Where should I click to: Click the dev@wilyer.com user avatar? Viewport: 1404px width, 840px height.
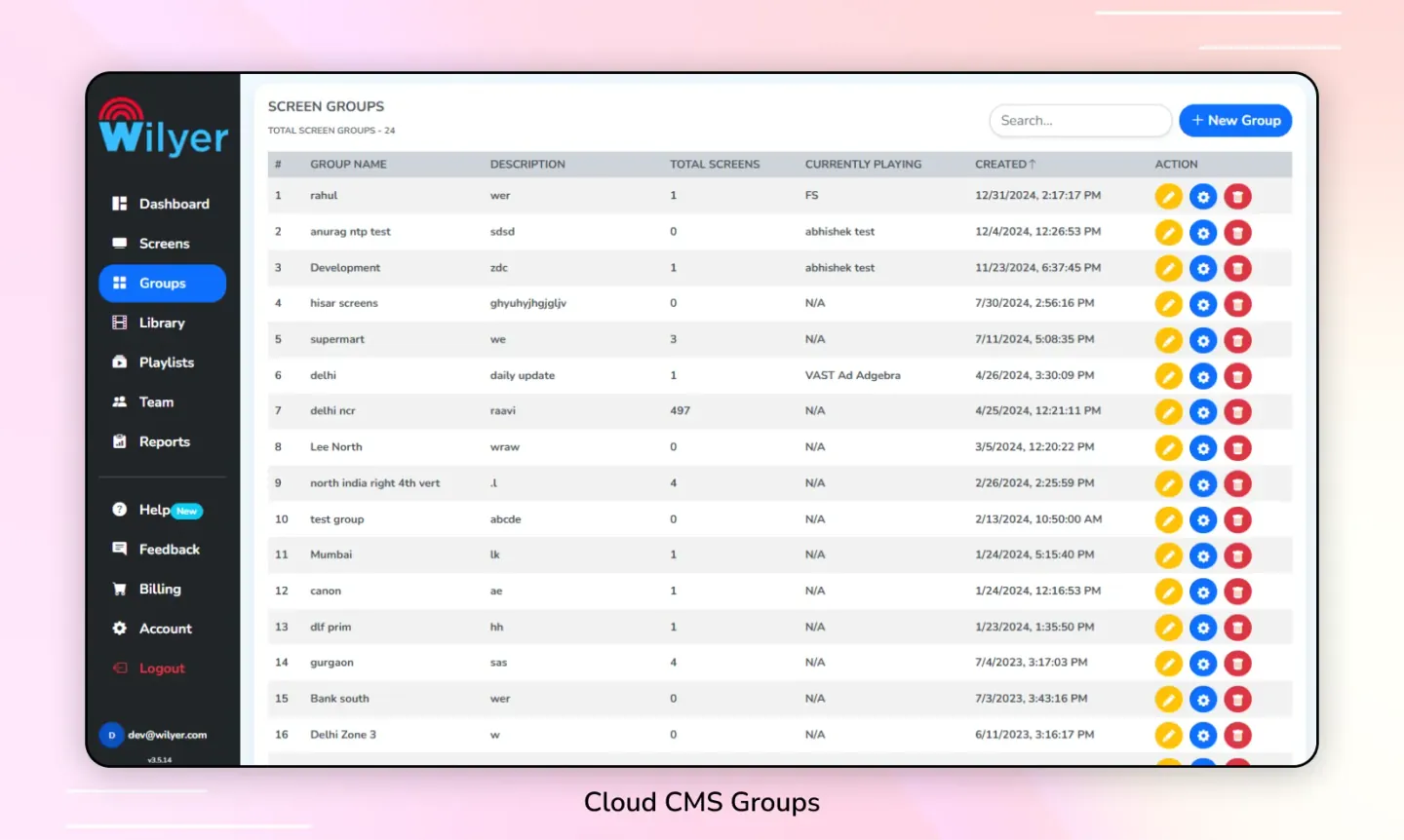111,735
